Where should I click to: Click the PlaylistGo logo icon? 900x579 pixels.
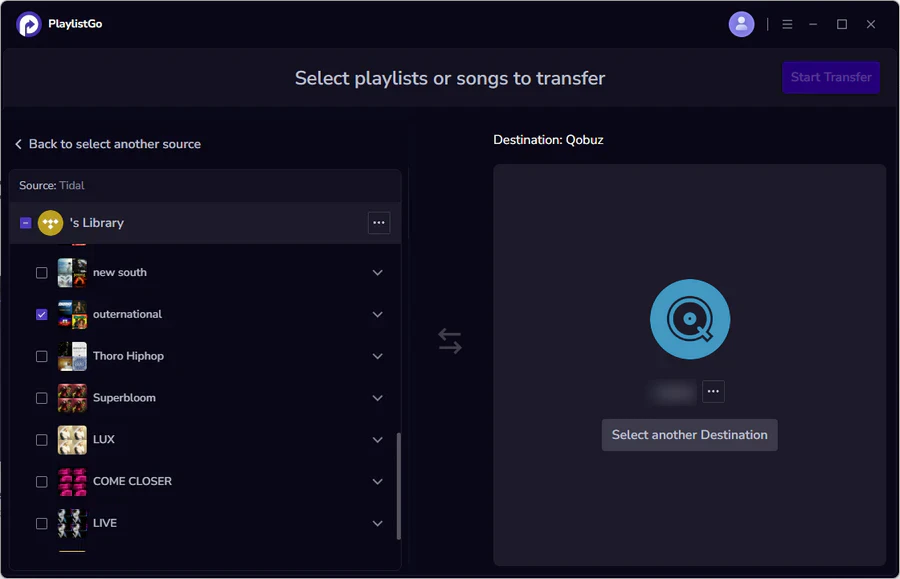(29, 24)
